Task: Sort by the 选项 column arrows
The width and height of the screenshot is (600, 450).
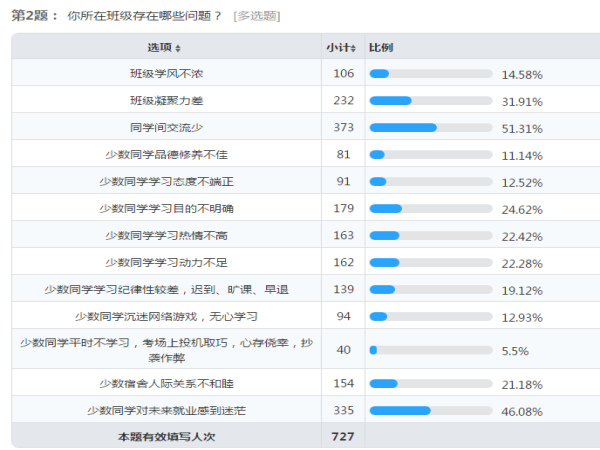Action: coord(178,48)
